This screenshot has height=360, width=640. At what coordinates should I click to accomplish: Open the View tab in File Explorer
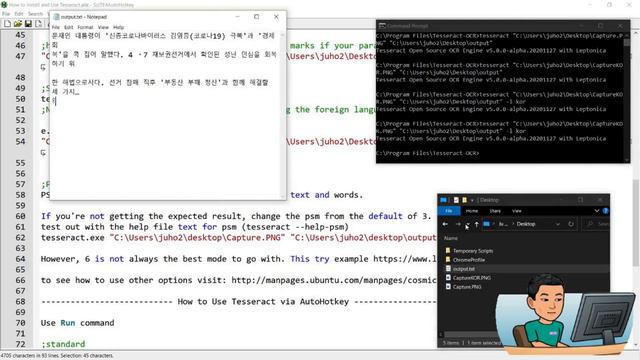pyautogui.click(x=517, y=211)
